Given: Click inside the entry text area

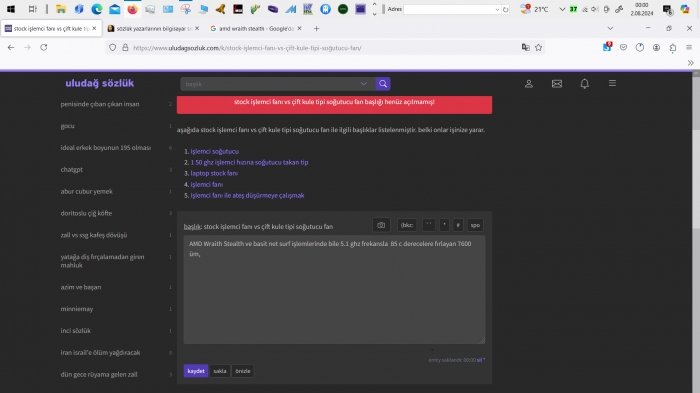Looking at the screenshot, I should (334, 290).
